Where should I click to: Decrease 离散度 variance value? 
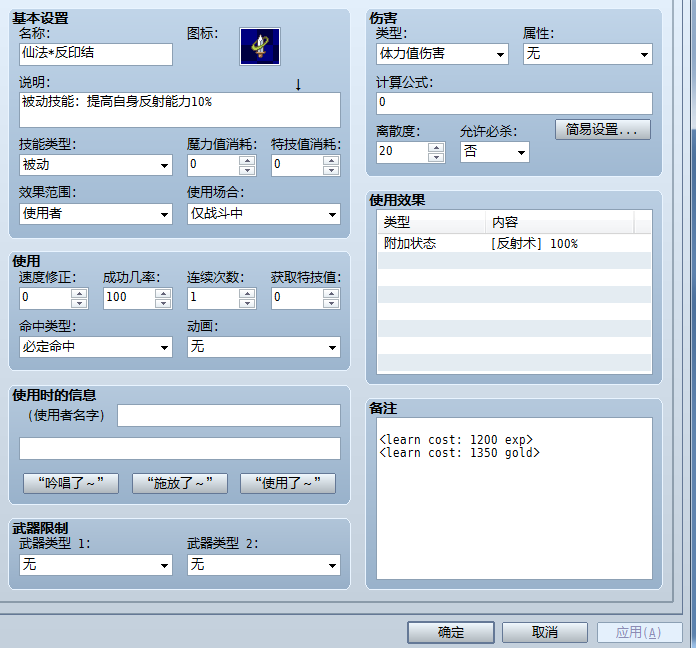click(436, 157)
